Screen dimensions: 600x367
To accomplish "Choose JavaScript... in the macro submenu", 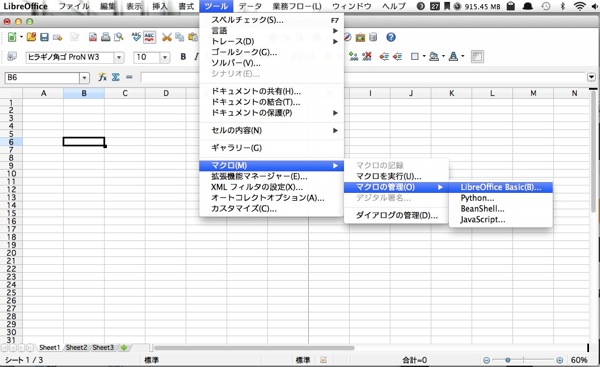I will pos(501,220).
